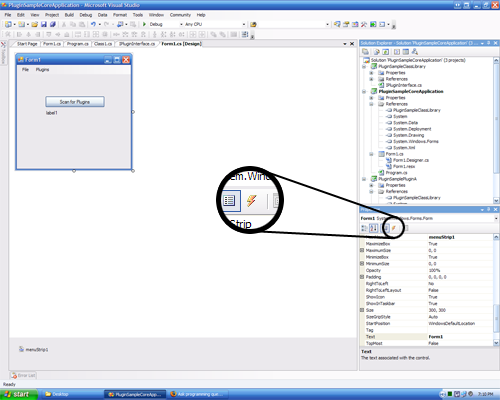Image resolution: width=500 pixels, height=400 pixels.
Task: Click the Paste icon in the toolbar
Action: coord(82,24)
